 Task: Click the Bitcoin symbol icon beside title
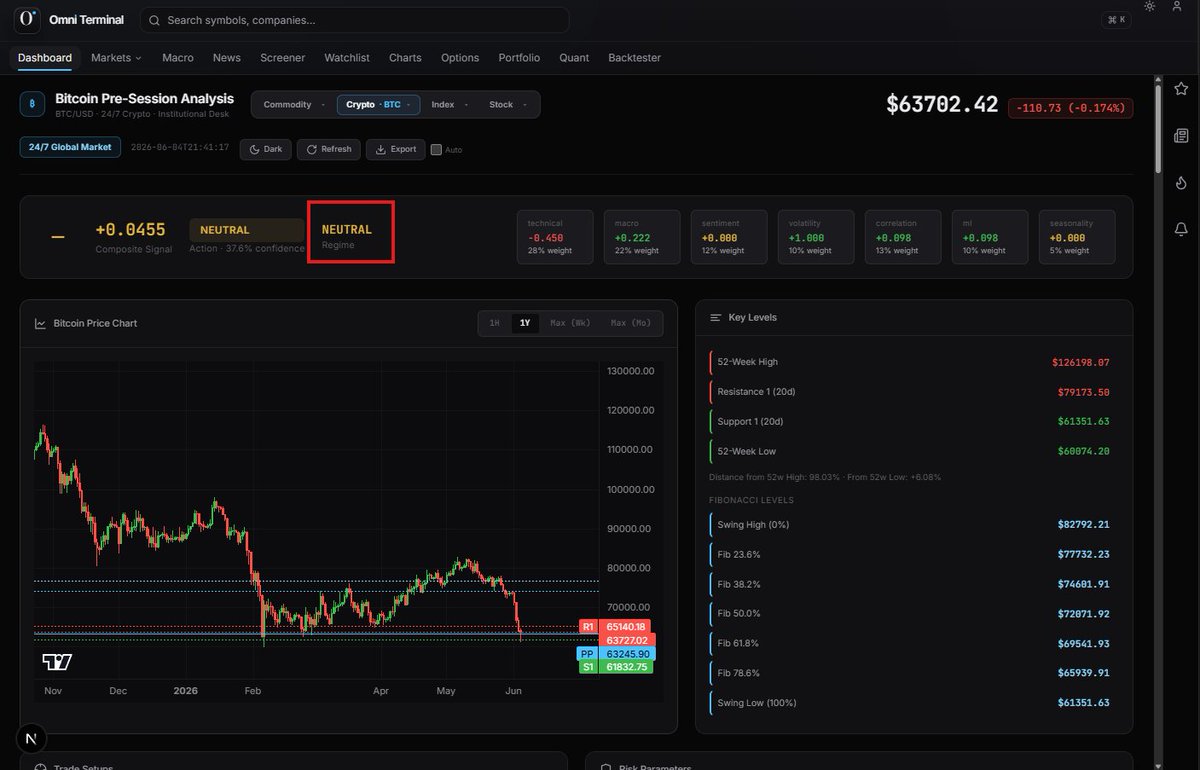[x=32, y=104]
